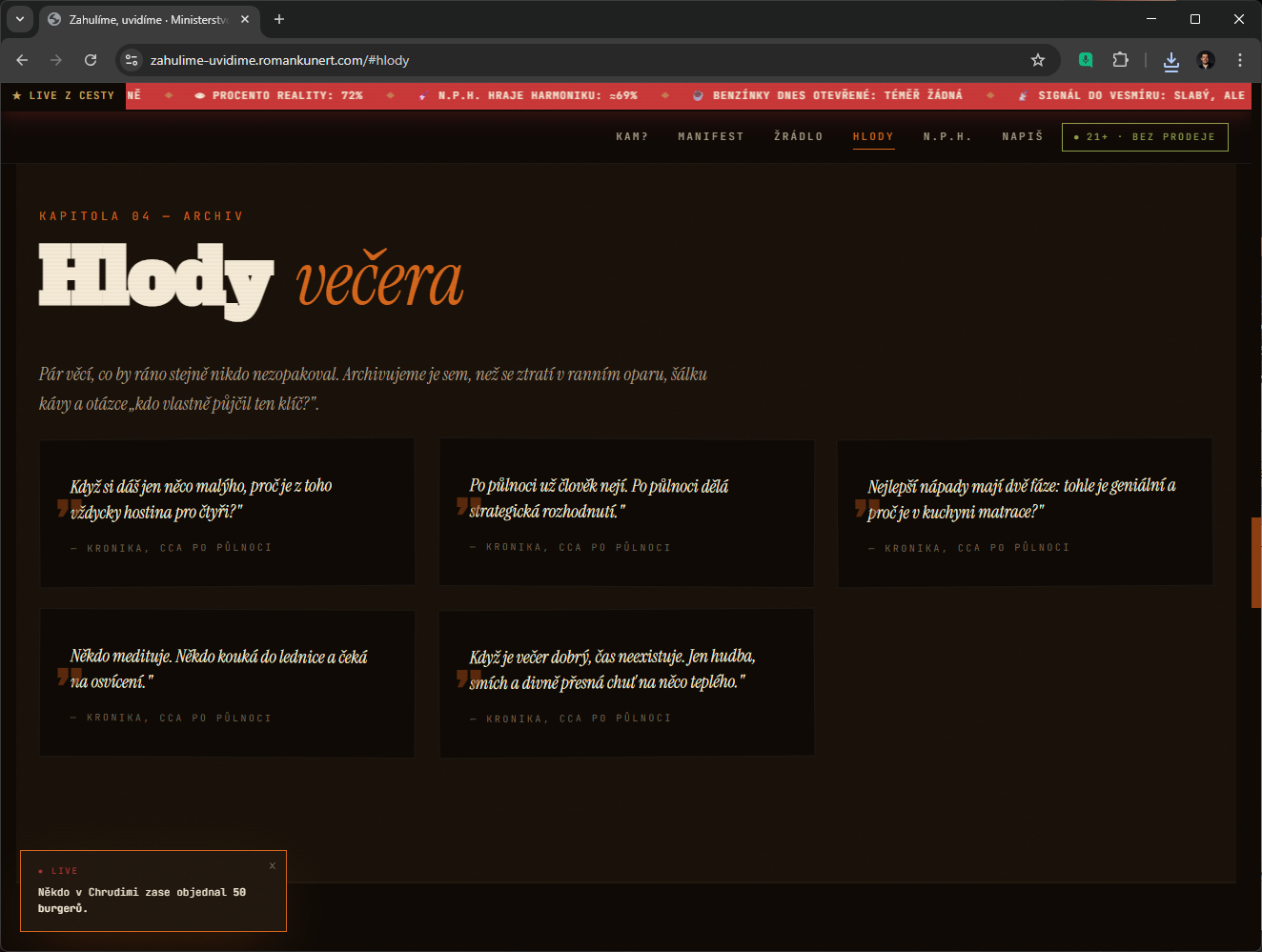Image resolution: width=1262 pixels, height=952 pixels.
Task: Click the Chrome profile avatar
Action: click(1206, 60)
